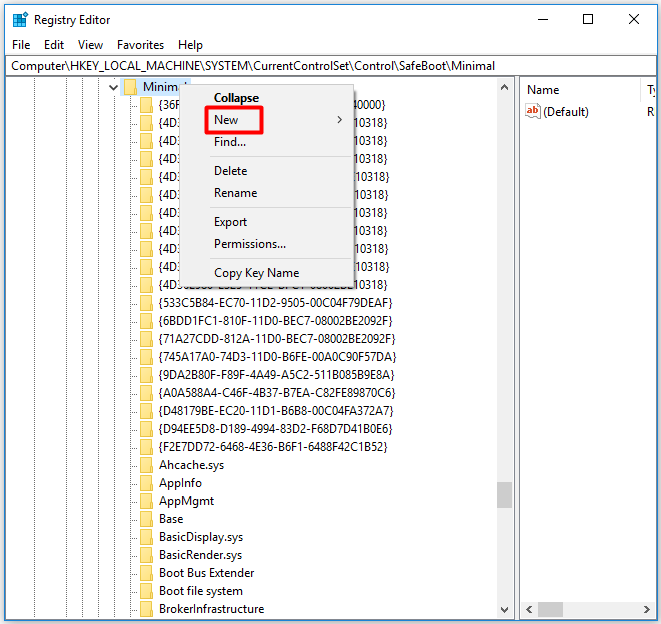Click the (Default) string value icon

[x=533, y=111]
